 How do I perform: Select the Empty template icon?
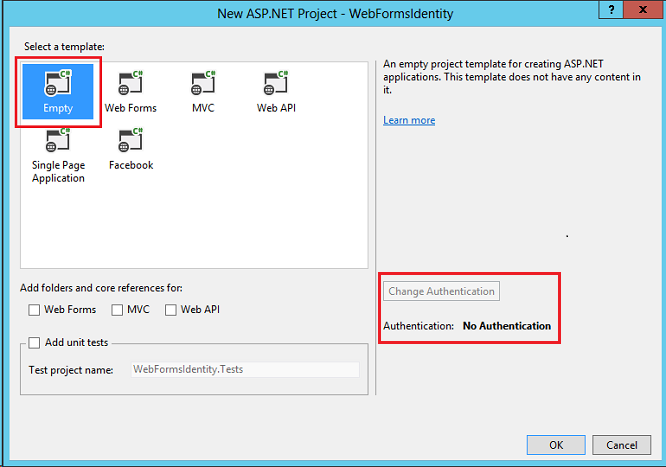coord(58,83)
